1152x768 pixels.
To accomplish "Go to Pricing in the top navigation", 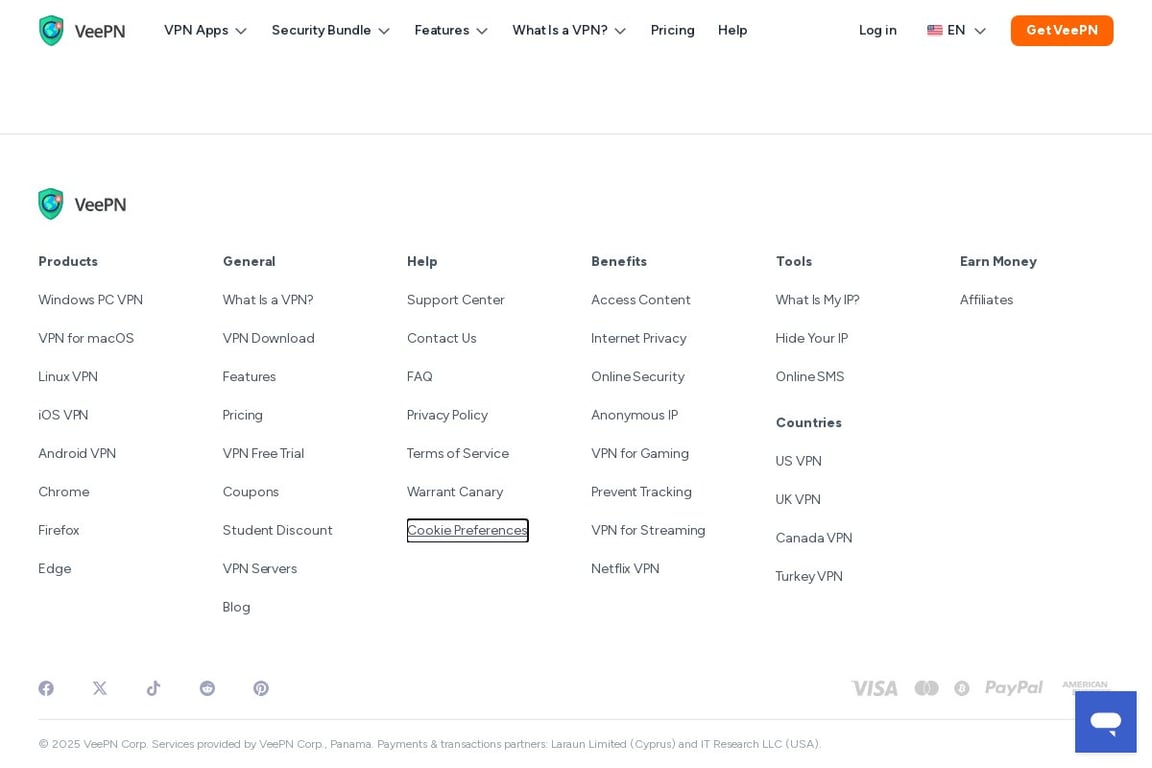I will point(672,30).
